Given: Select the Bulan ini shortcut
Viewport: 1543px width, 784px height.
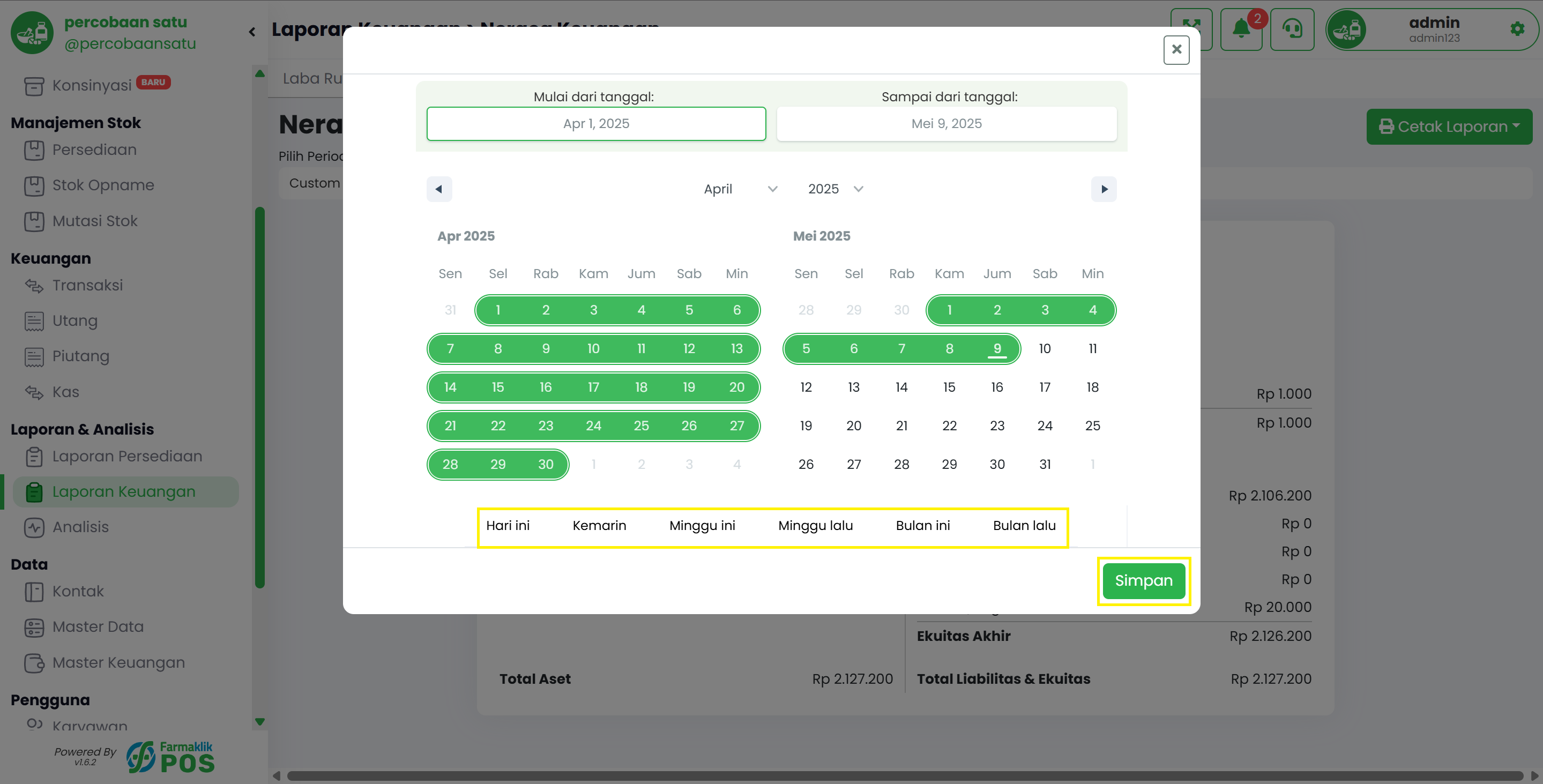Looking at the screenshot, I should click(922, 526).
